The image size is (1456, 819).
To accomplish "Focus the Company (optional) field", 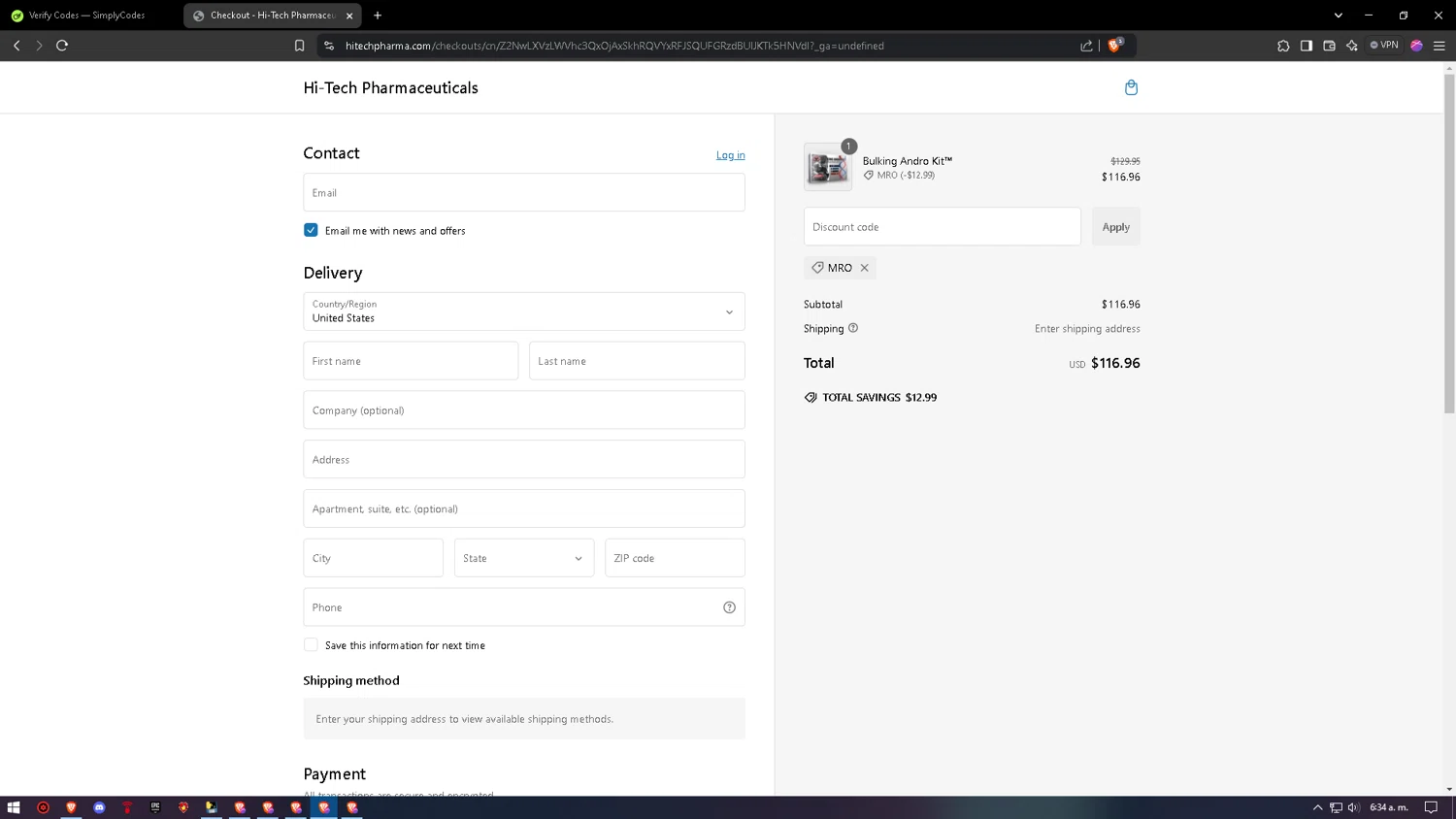I will (524, 410).
